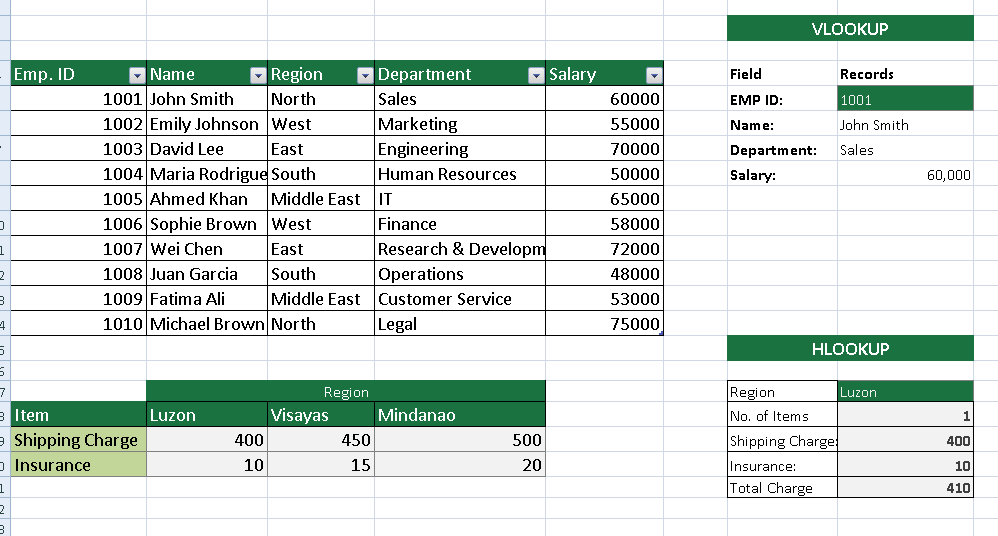Image resolution: width=998 pixels, height=536 pixels.
Task: Expand the Salary column filter arrow
Action: 654,76
